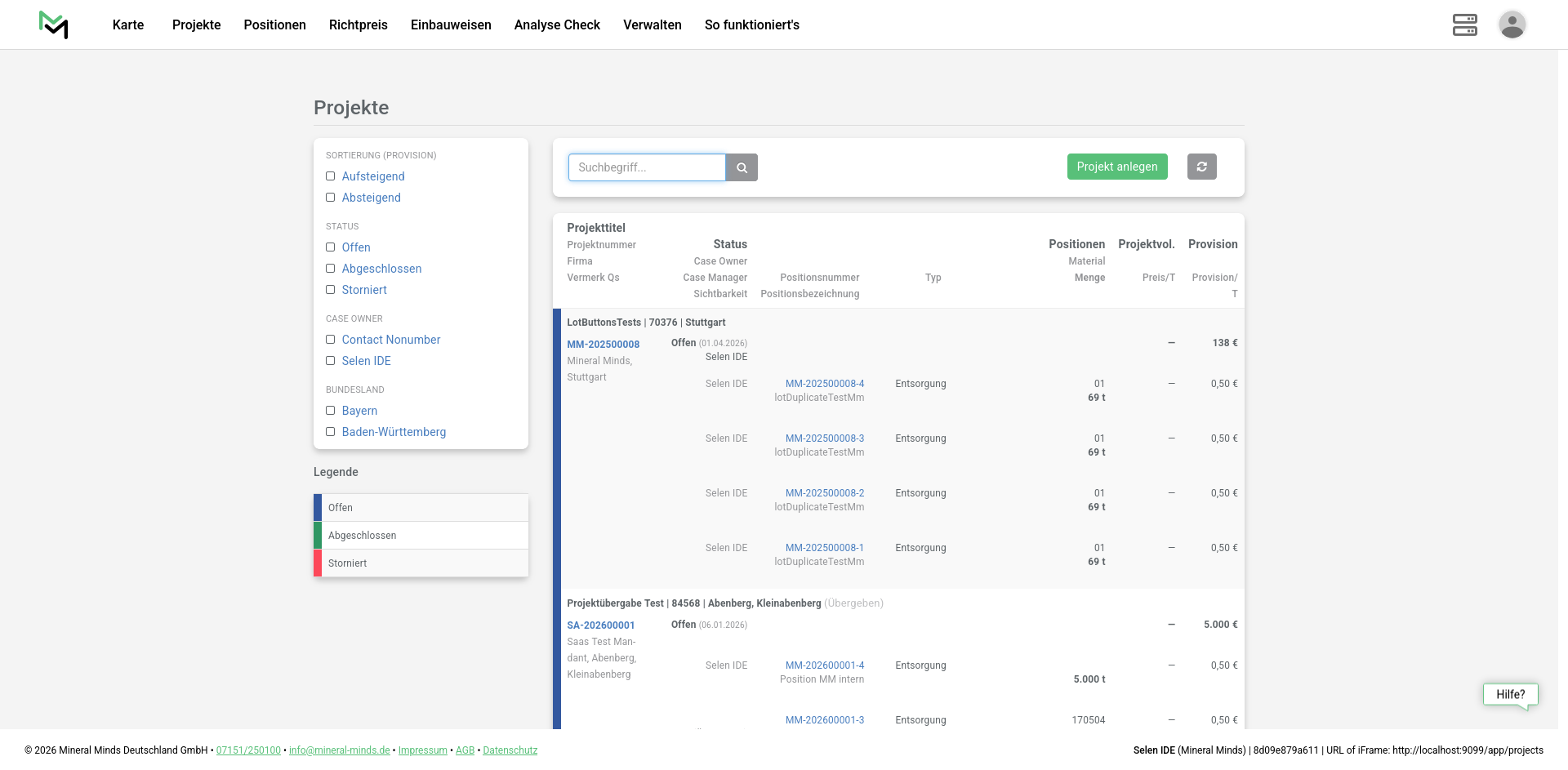1568x770 pixels.
Task: Open the server stack icon in header
Action: [x=1464, y=24]
